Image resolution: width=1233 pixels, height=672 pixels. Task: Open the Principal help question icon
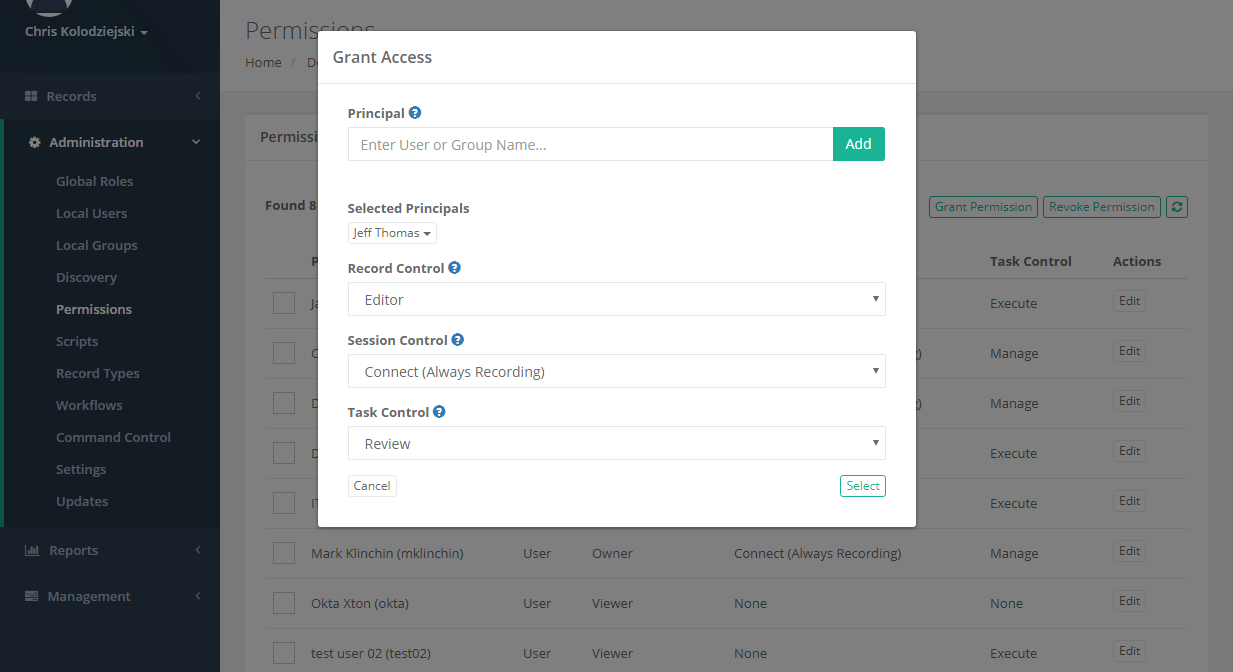coord(414,112)
